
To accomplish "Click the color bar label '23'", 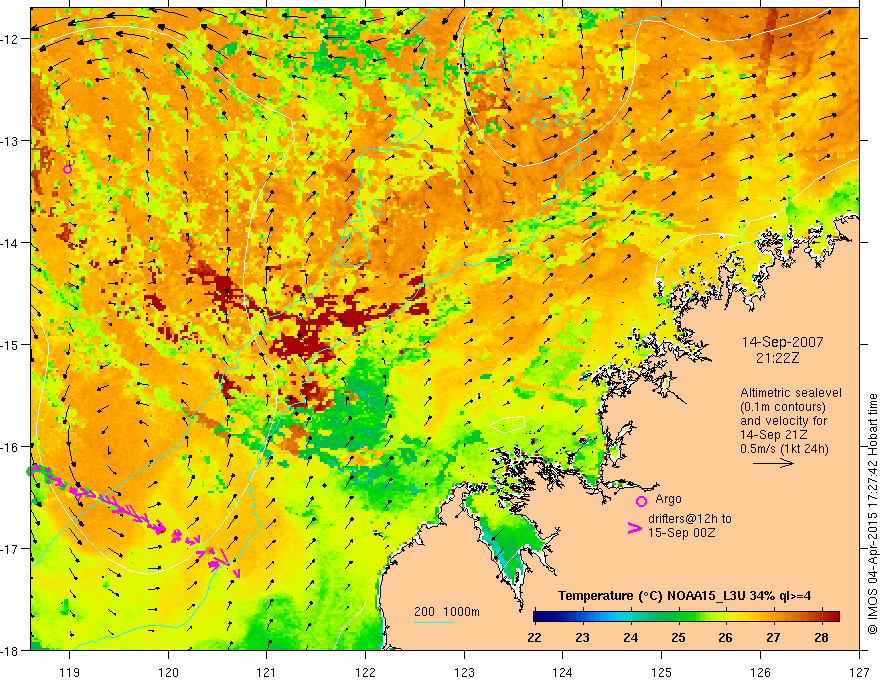I will pos(583,637).
